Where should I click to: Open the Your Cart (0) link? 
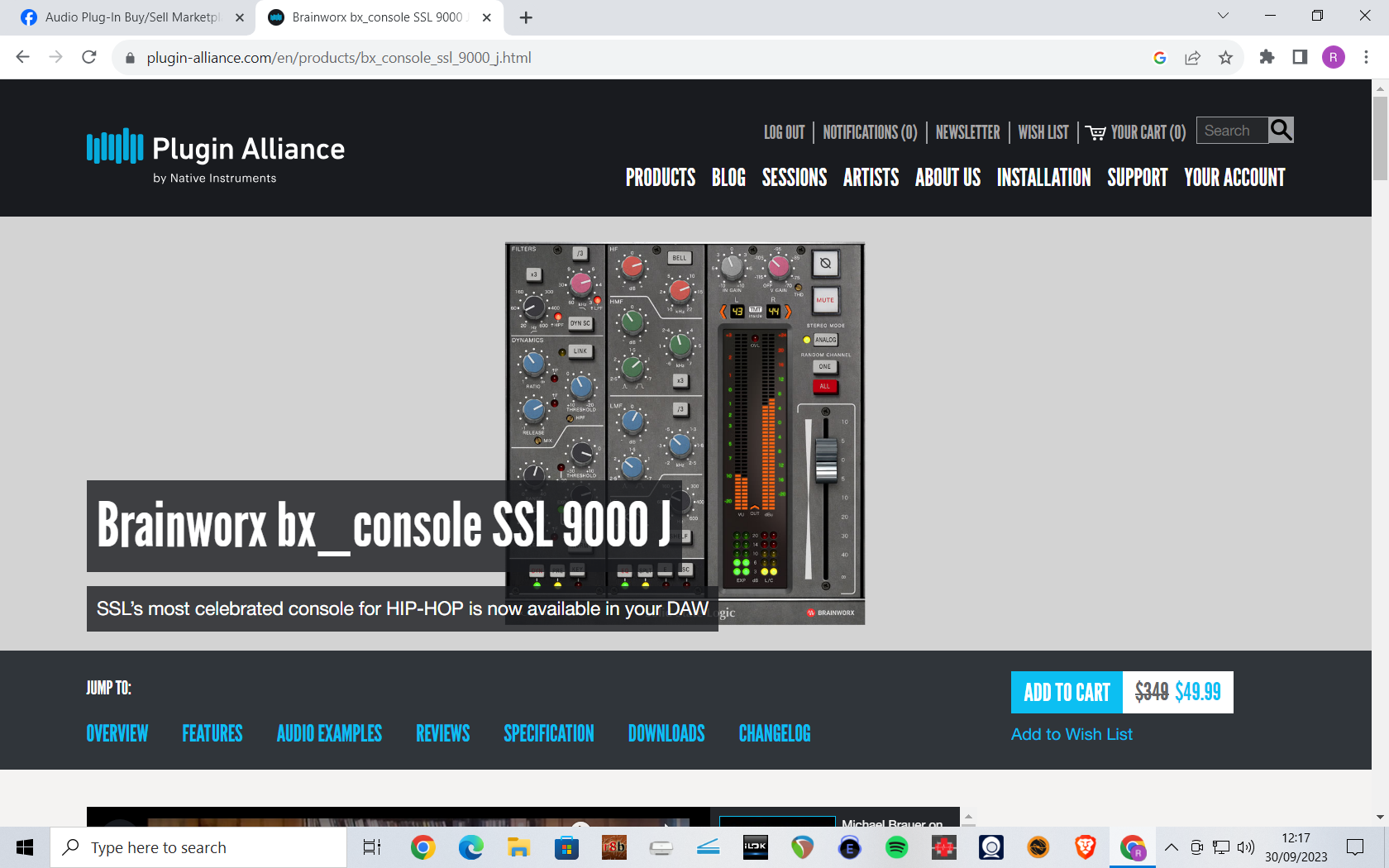pyautogui.click(x=1136, y=132)
